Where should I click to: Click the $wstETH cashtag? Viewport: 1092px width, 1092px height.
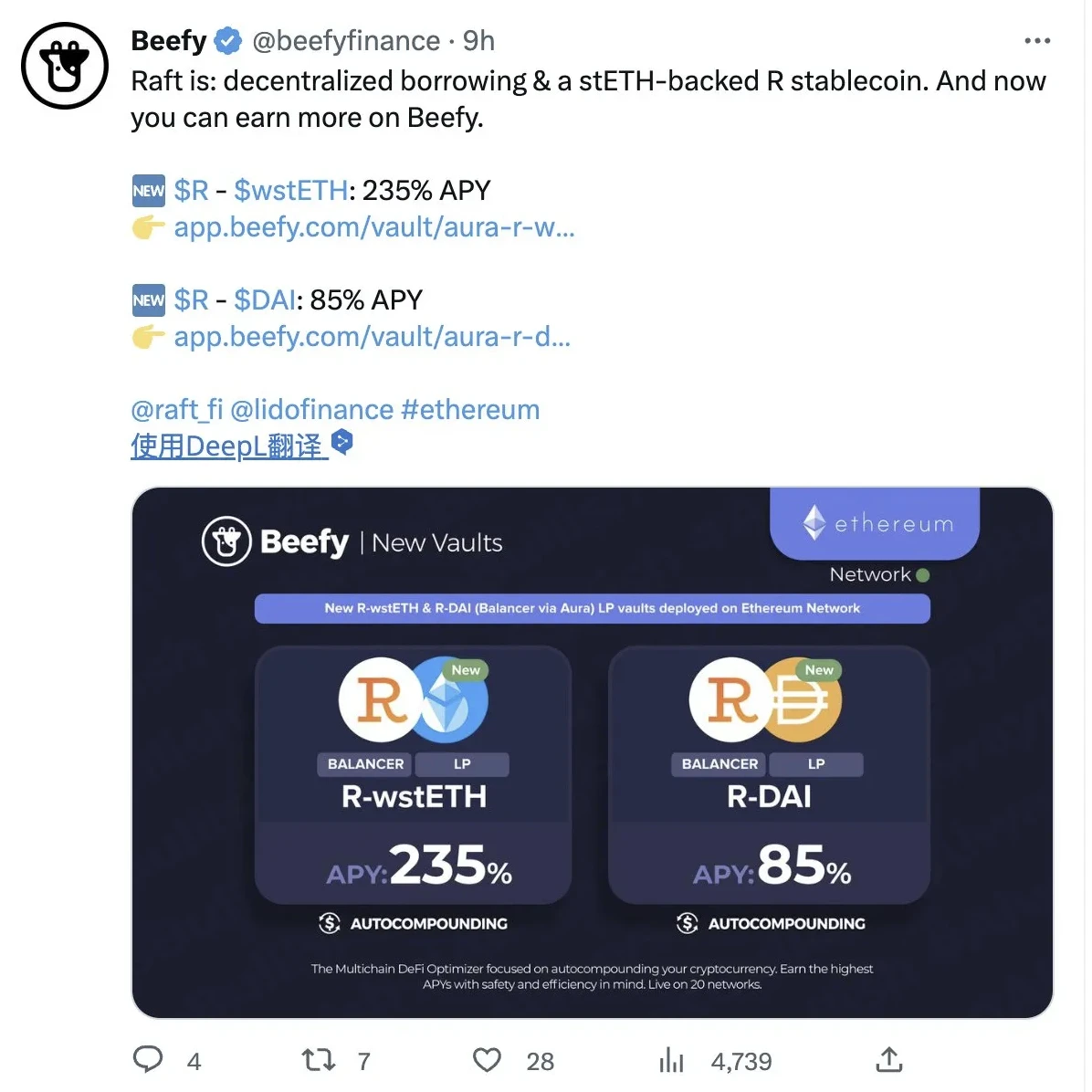point(290,190)
